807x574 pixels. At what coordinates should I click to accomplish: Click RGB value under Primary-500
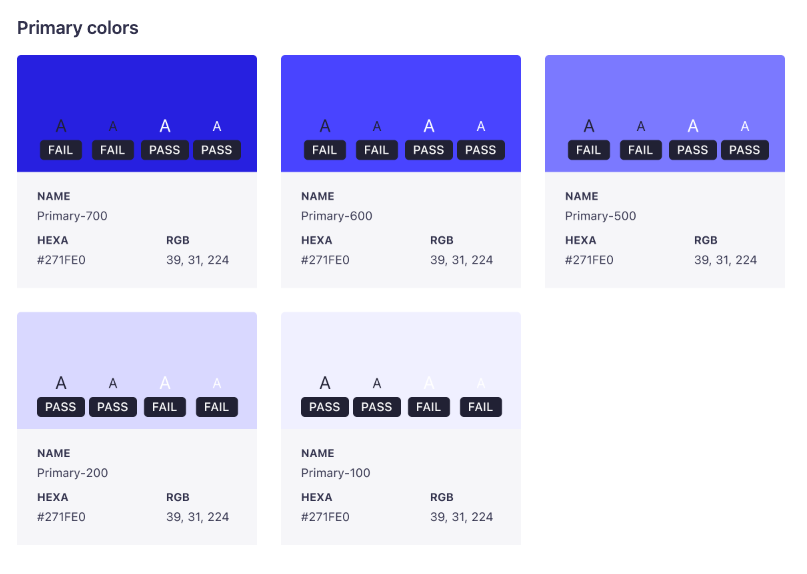[x=725, y=260]
